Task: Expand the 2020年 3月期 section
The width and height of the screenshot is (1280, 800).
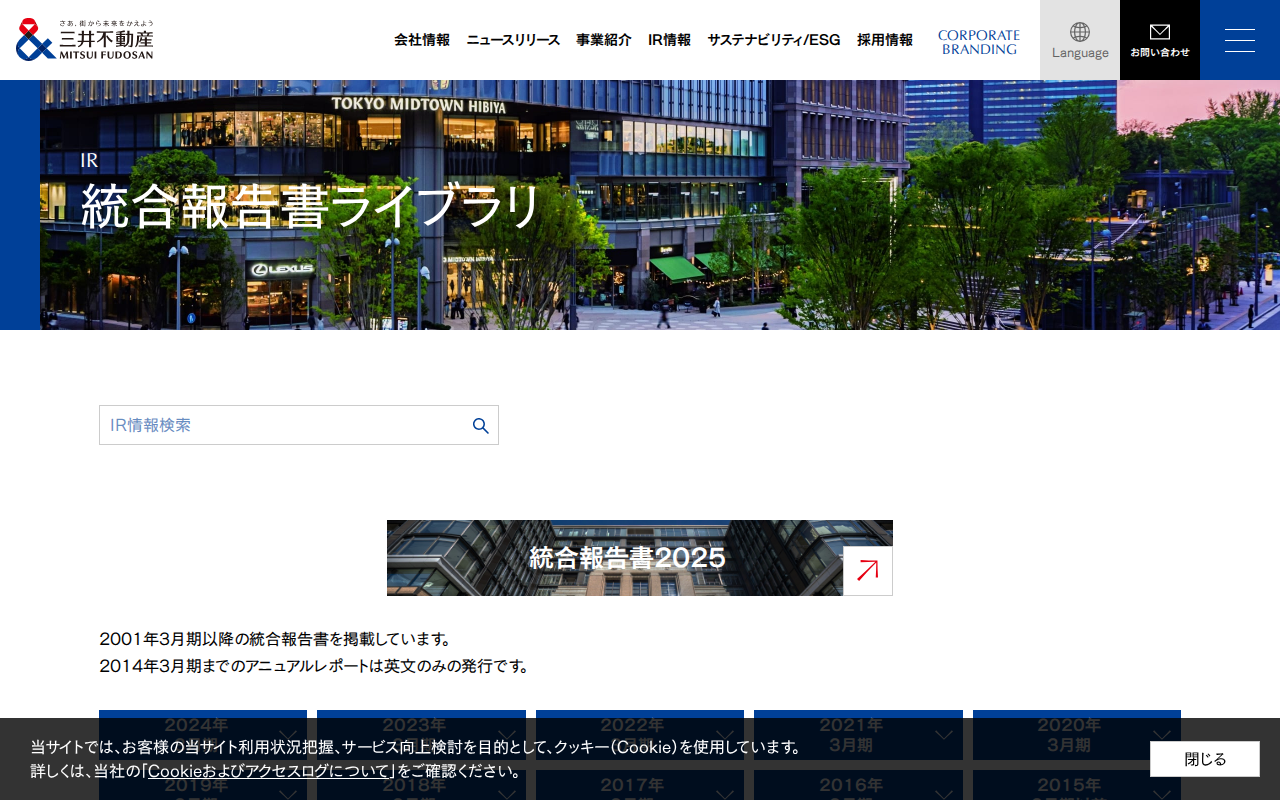Action: pyautogui.click(x=1077, y=735)
